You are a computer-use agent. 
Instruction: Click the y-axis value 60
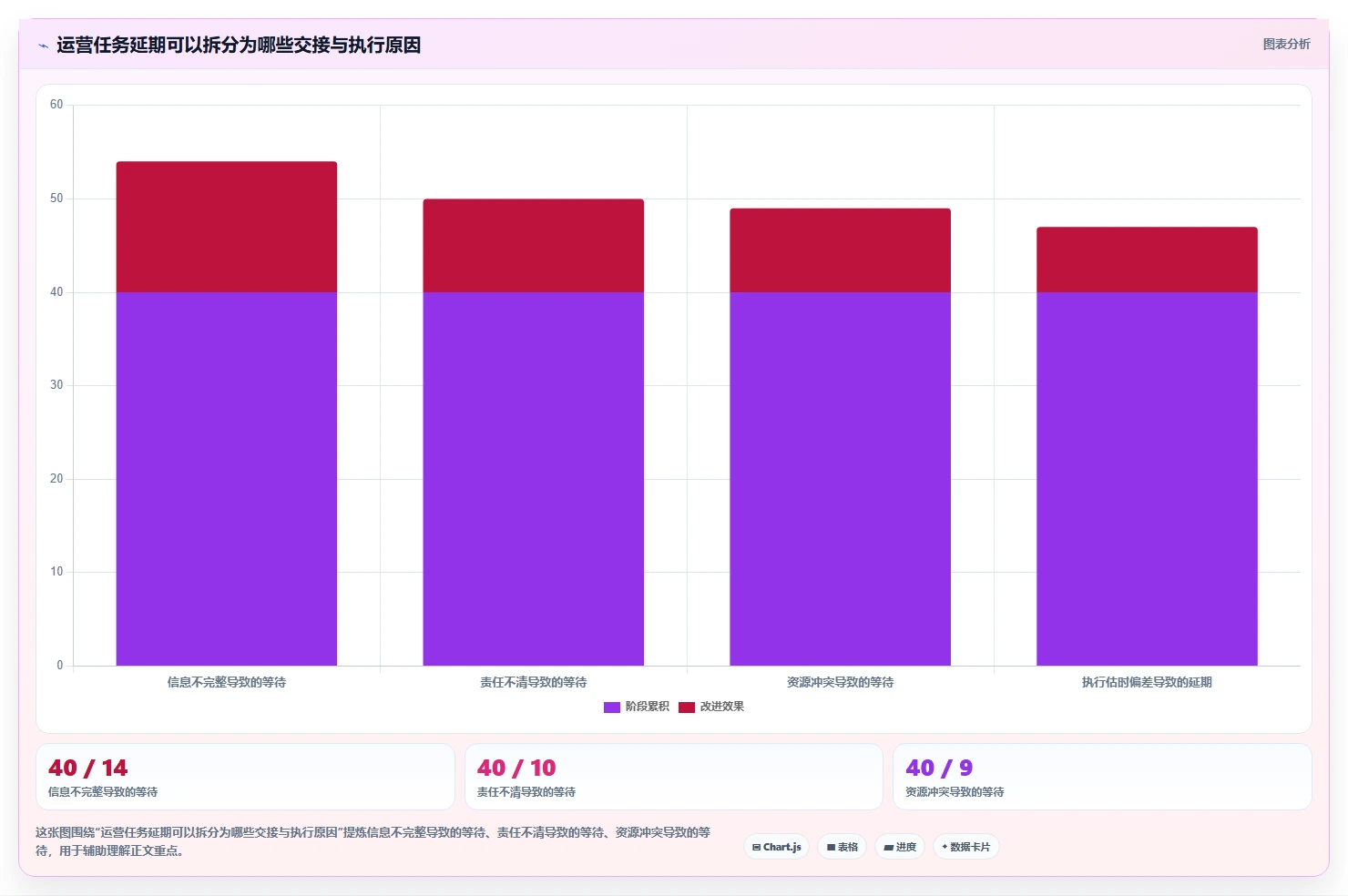[x=56, y=105]
